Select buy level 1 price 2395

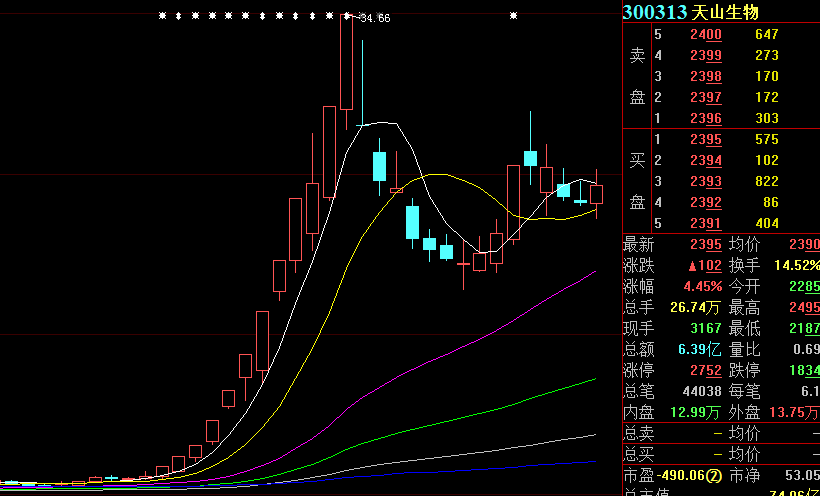pyautogui.click(x=706, y=139)
